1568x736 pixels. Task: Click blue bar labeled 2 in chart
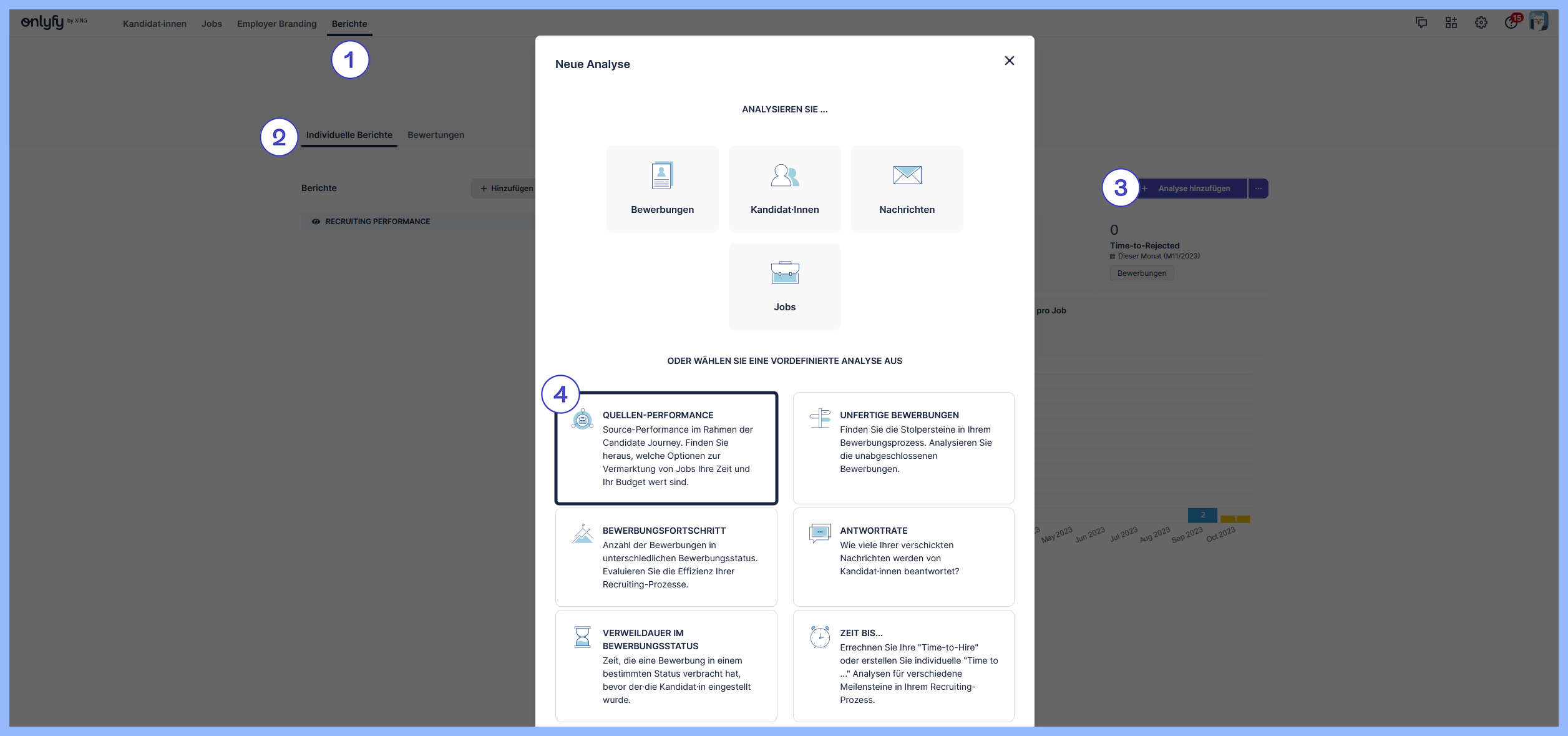click(x=1202, y=515)
